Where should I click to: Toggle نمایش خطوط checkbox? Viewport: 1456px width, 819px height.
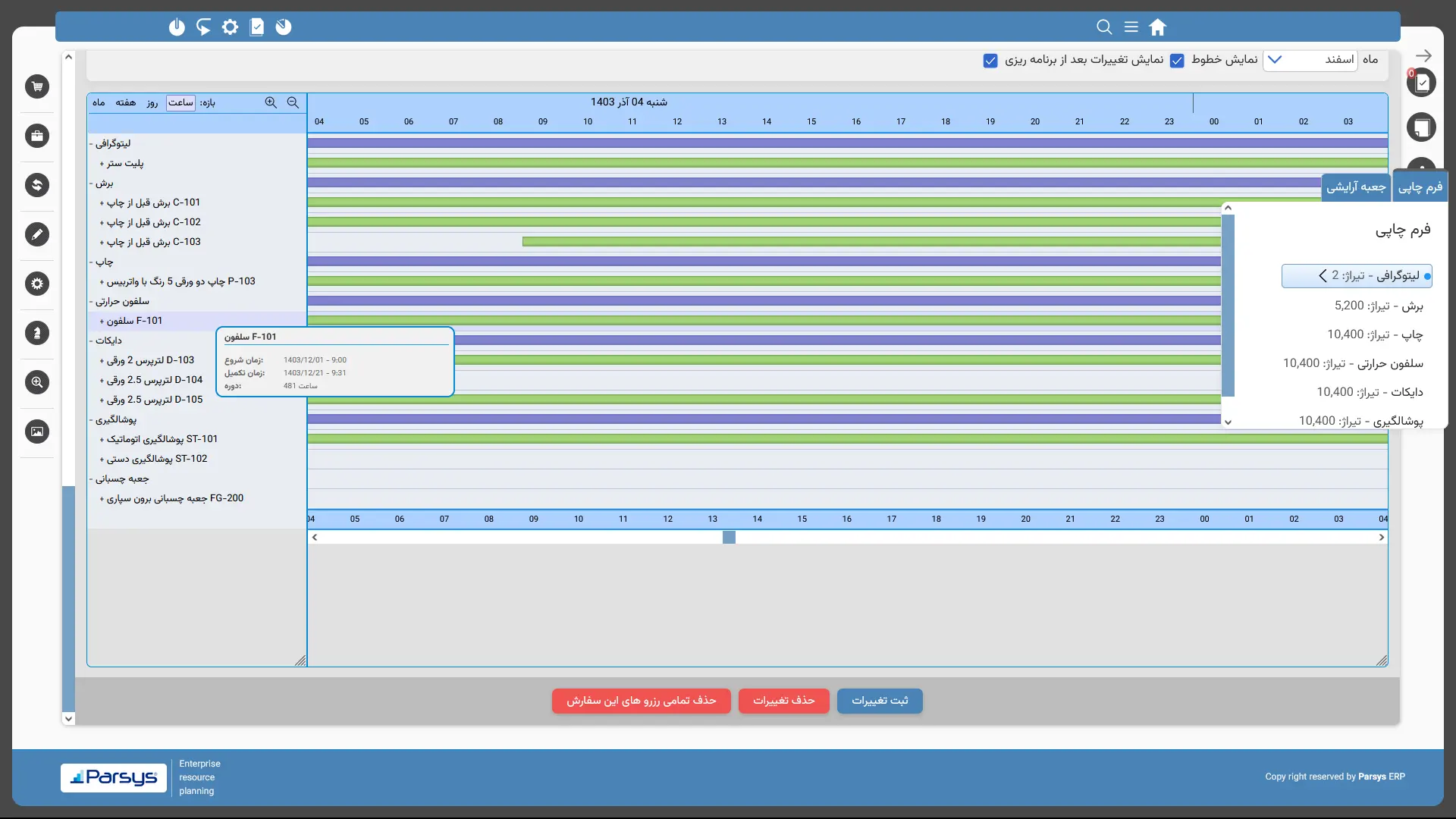pos(1177,61)
